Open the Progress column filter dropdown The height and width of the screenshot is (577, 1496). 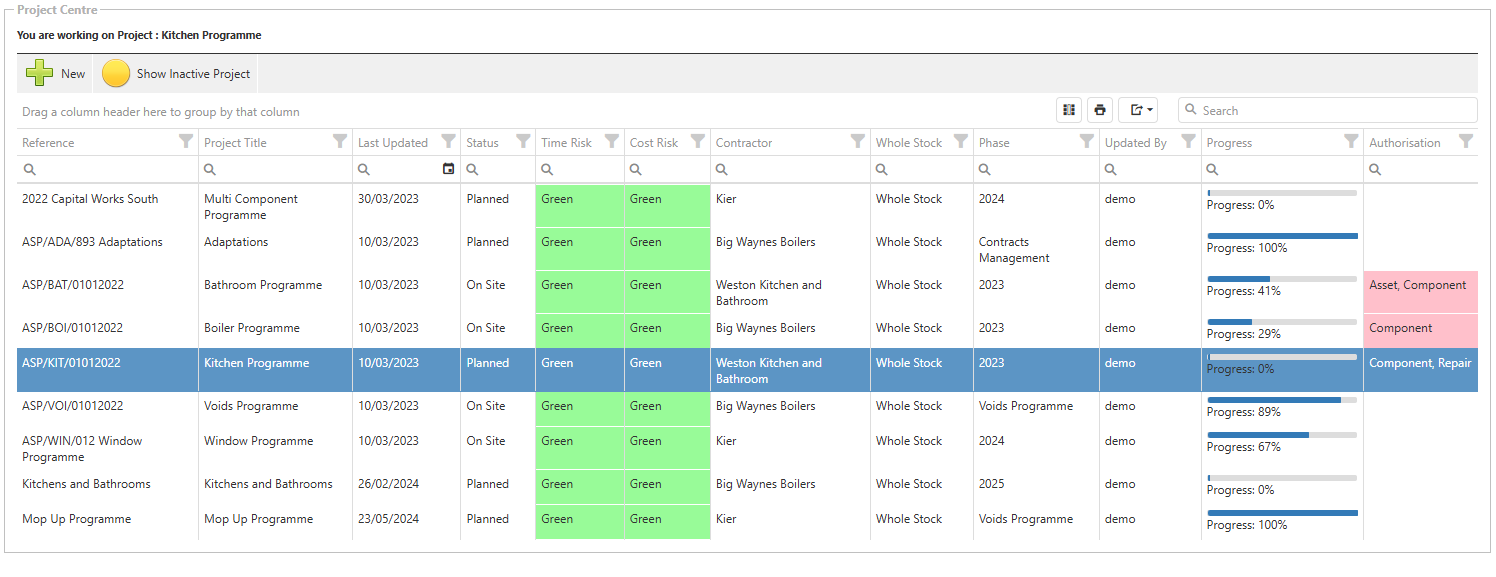[x=1350, y=142]
